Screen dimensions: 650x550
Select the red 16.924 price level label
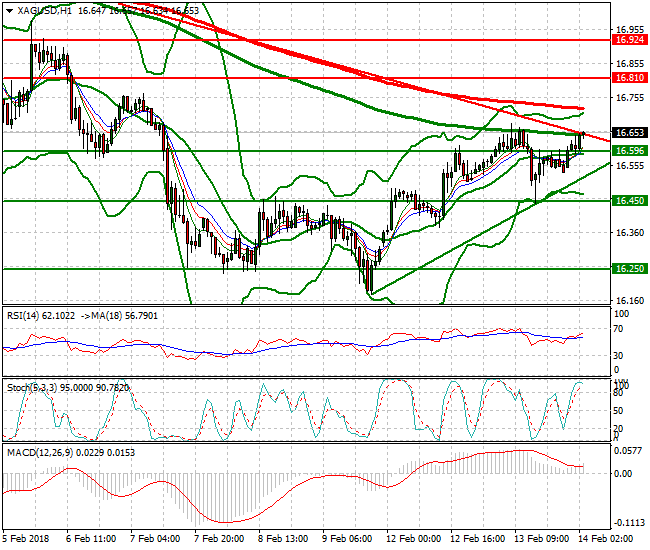(x=630, y=40)
